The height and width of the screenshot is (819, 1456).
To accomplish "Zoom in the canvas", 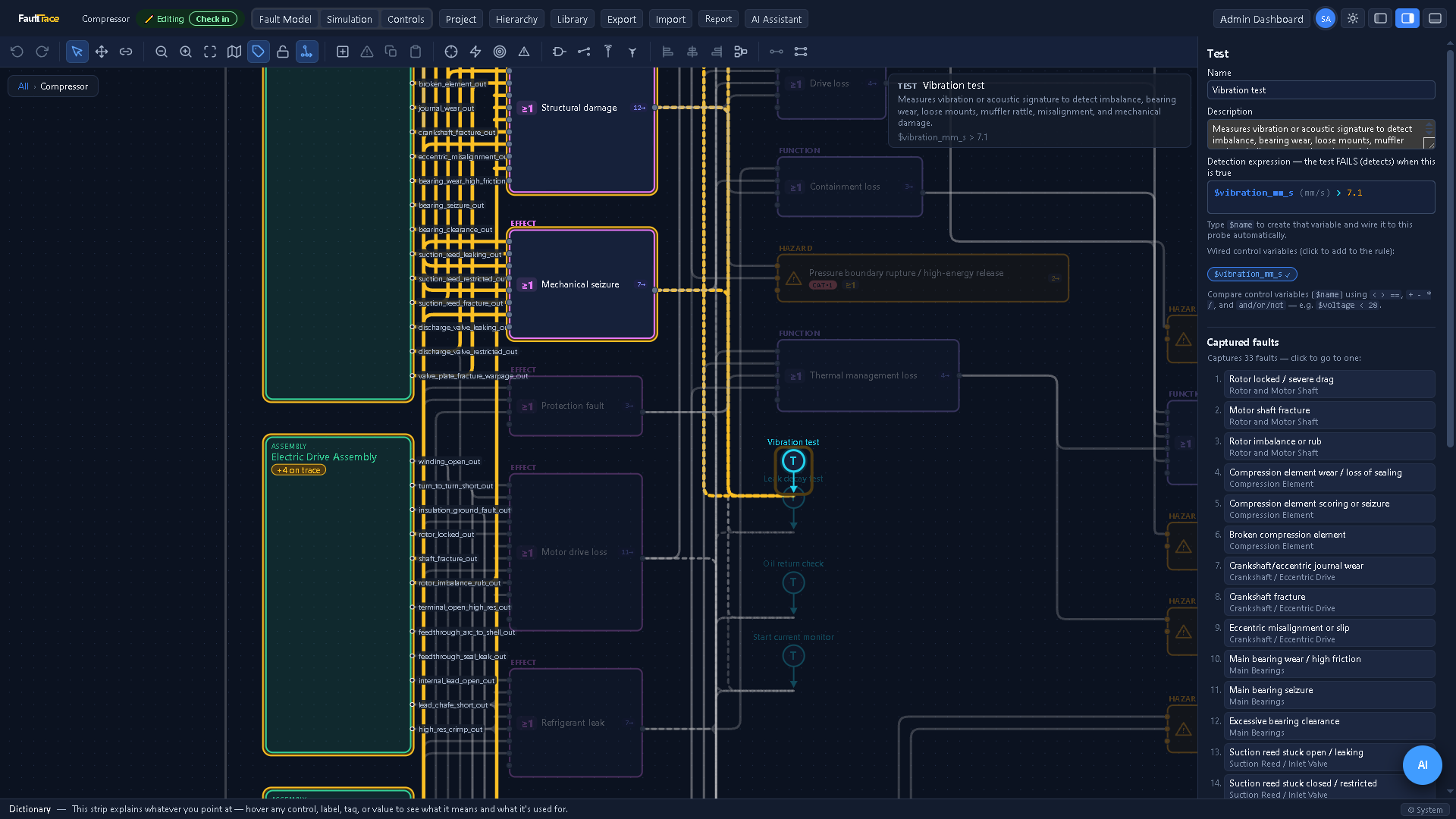I will tap(186, 52).
